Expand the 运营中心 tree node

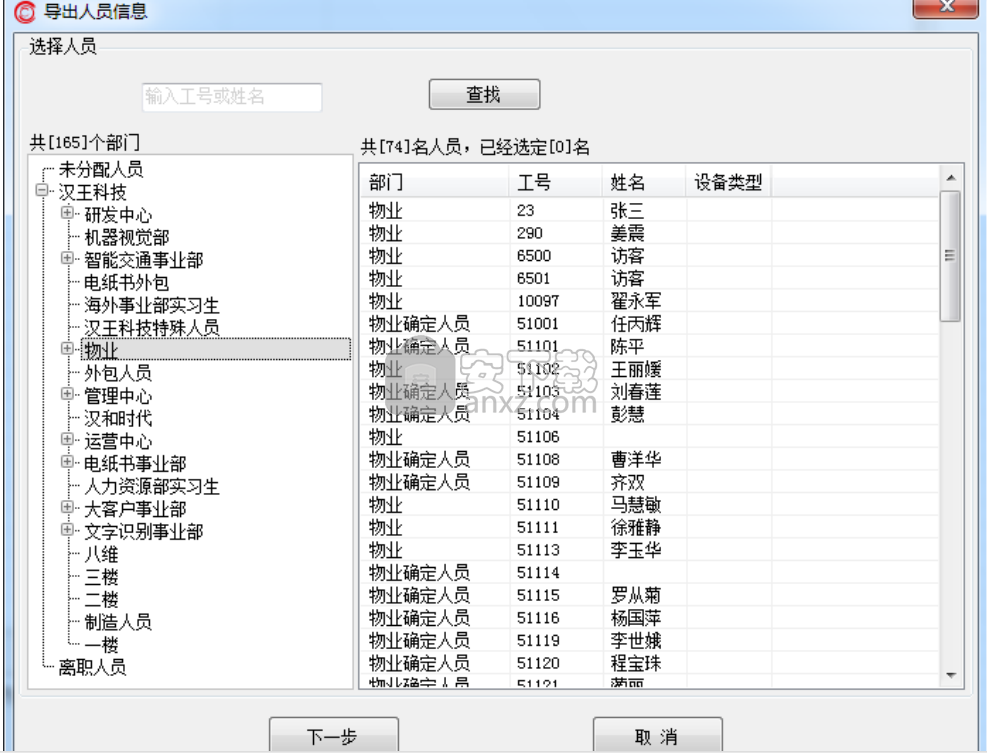[67, 438]
